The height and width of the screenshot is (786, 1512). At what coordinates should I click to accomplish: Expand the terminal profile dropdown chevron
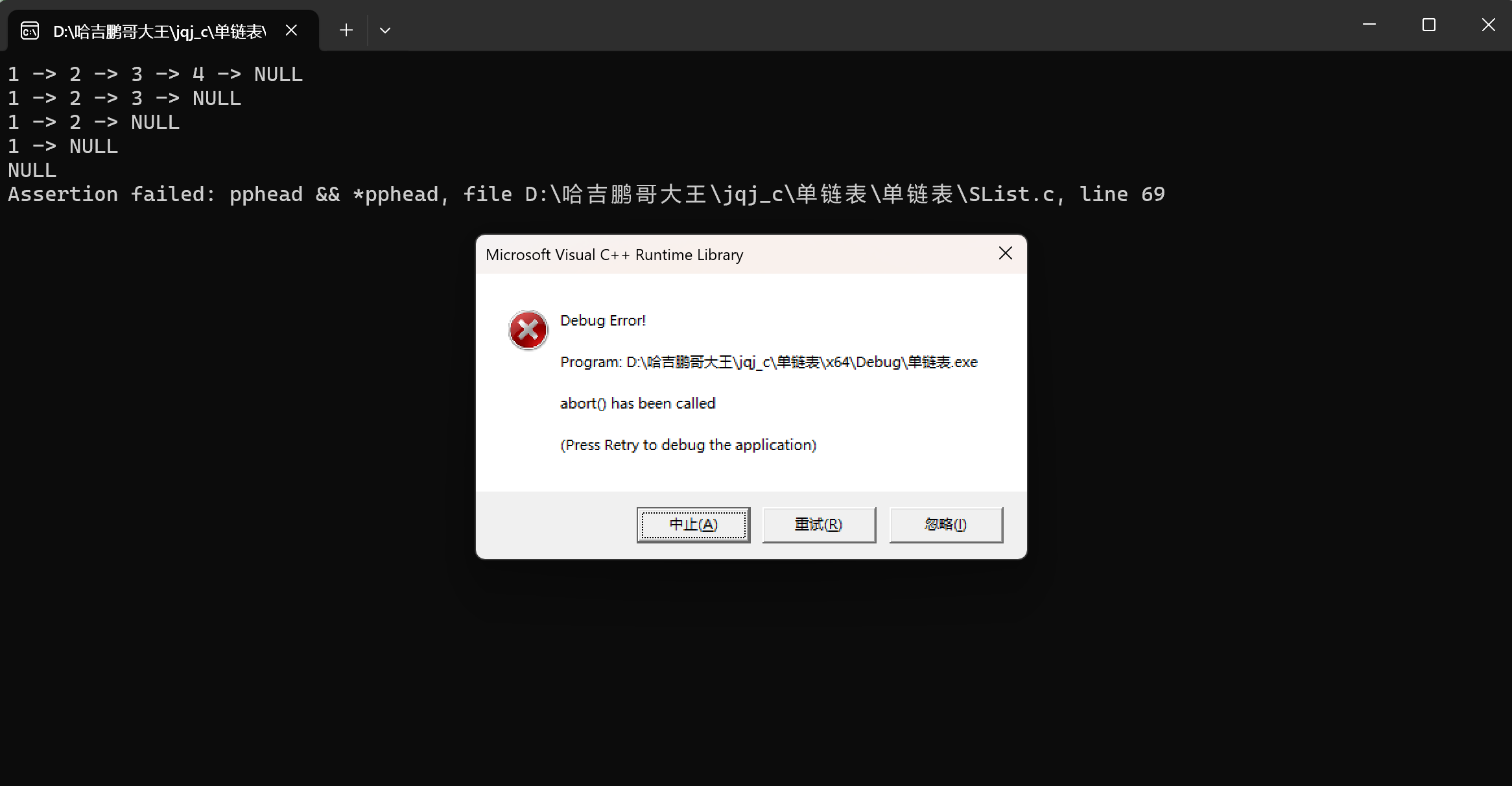coord(384,30)
